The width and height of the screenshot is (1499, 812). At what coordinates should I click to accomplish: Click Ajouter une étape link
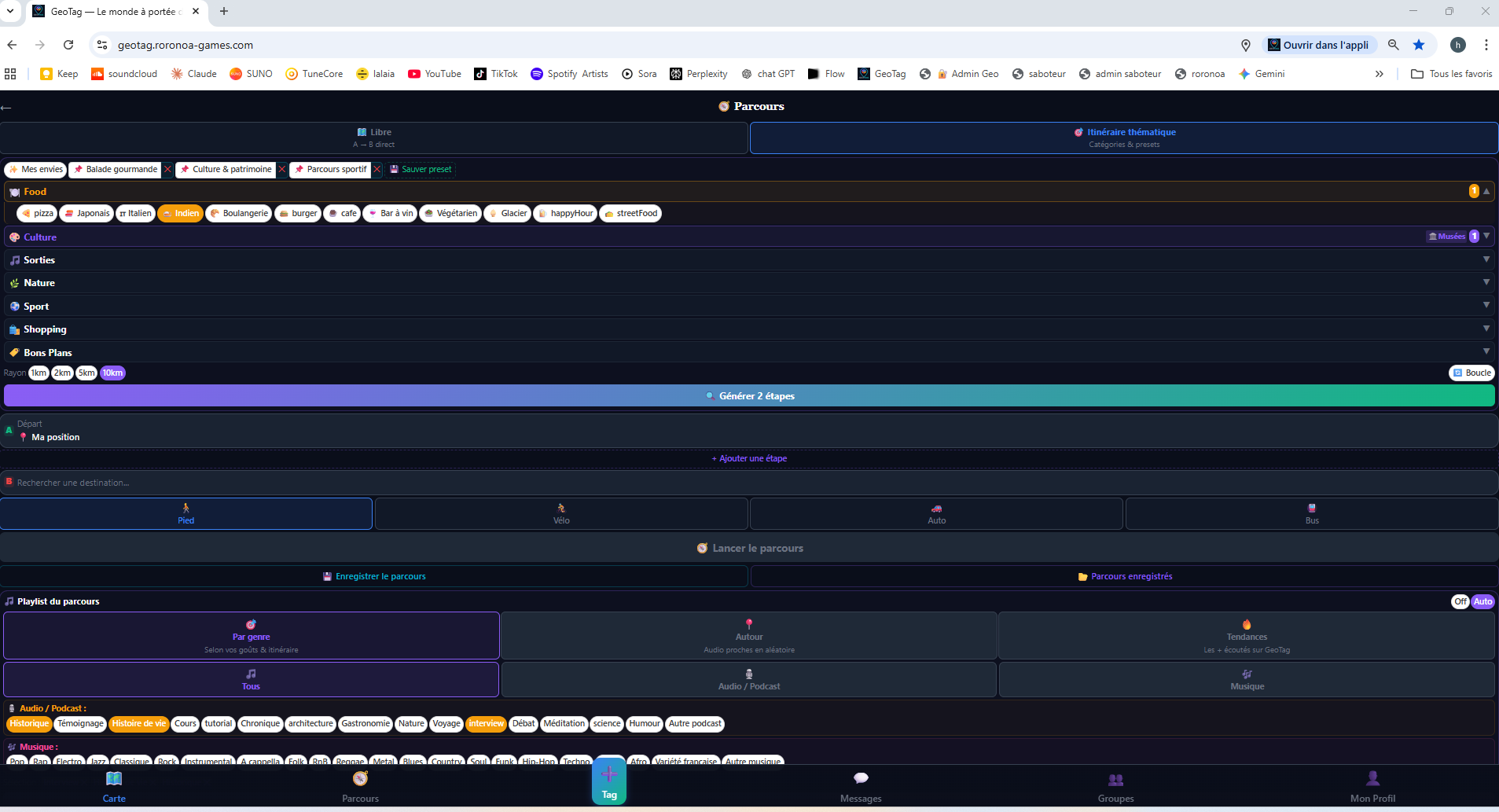[749, 459]
